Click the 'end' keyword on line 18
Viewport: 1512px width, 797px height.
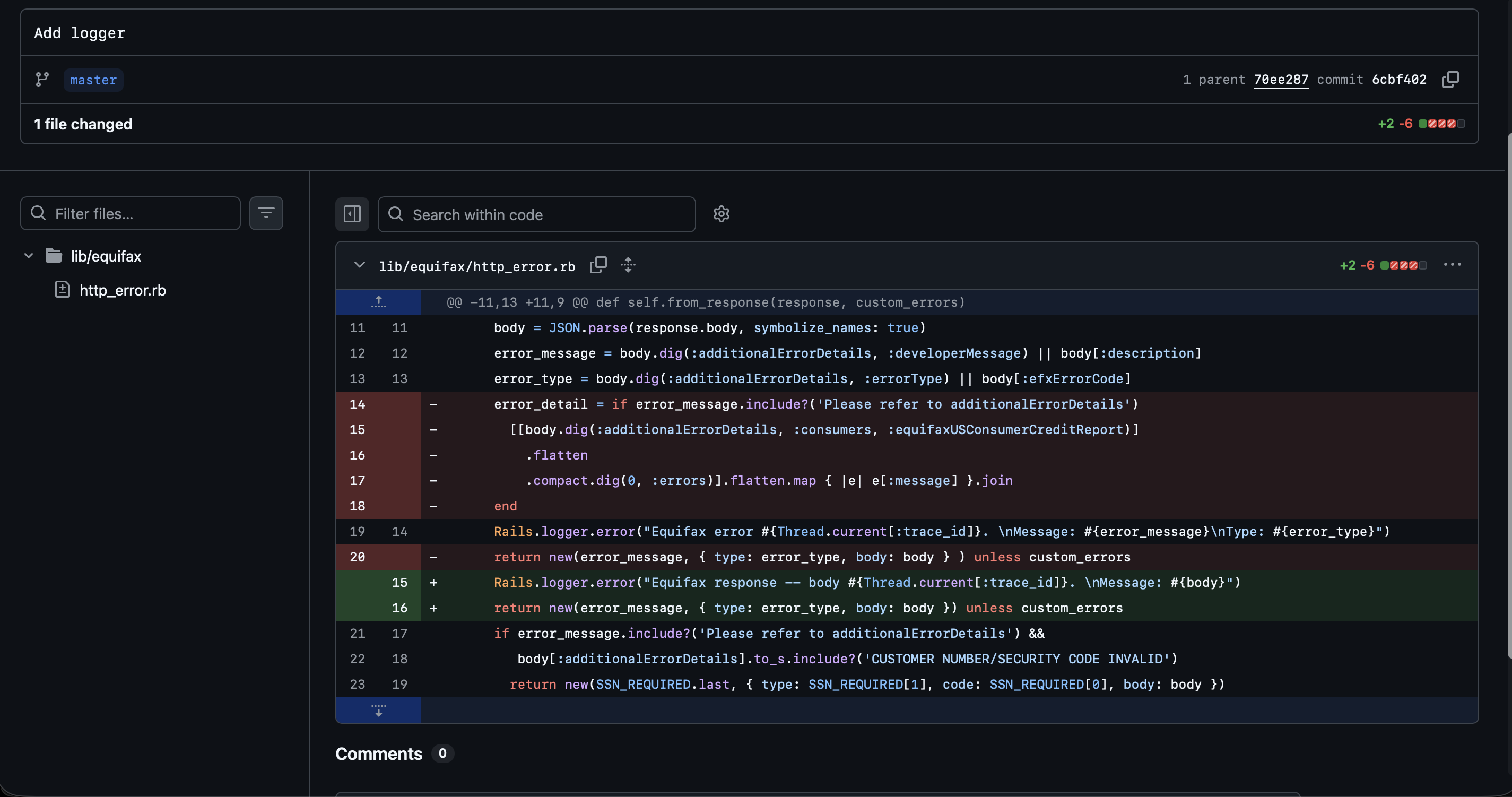click(506, 506)
